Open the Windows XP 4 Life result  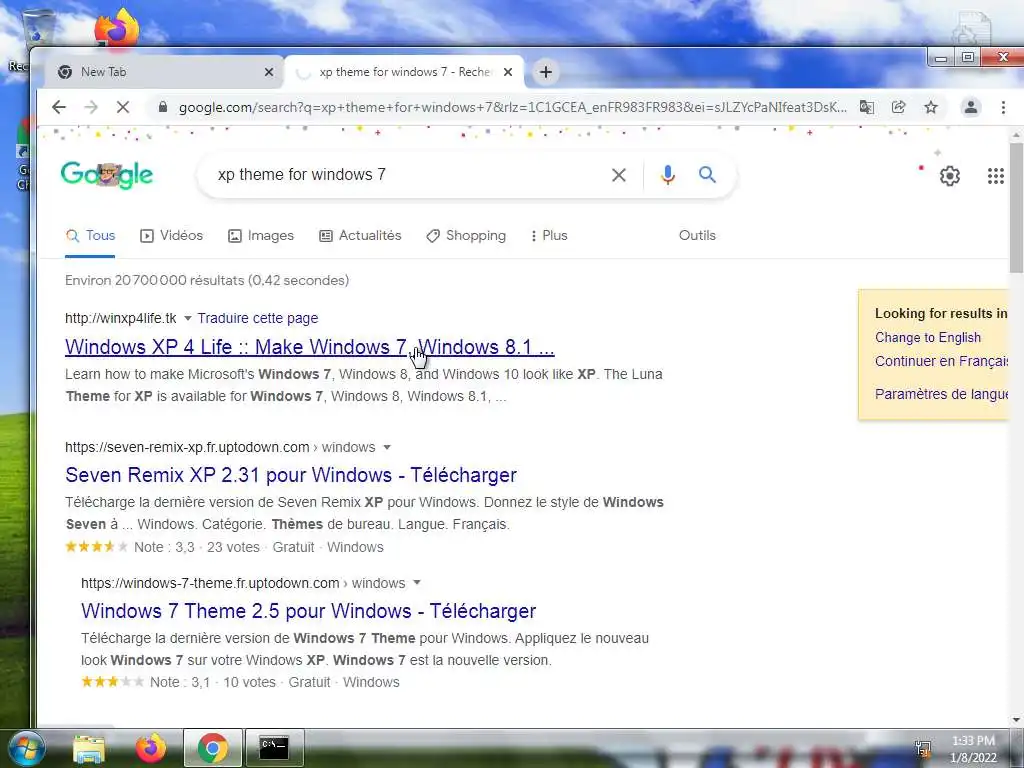click(310, 347)
